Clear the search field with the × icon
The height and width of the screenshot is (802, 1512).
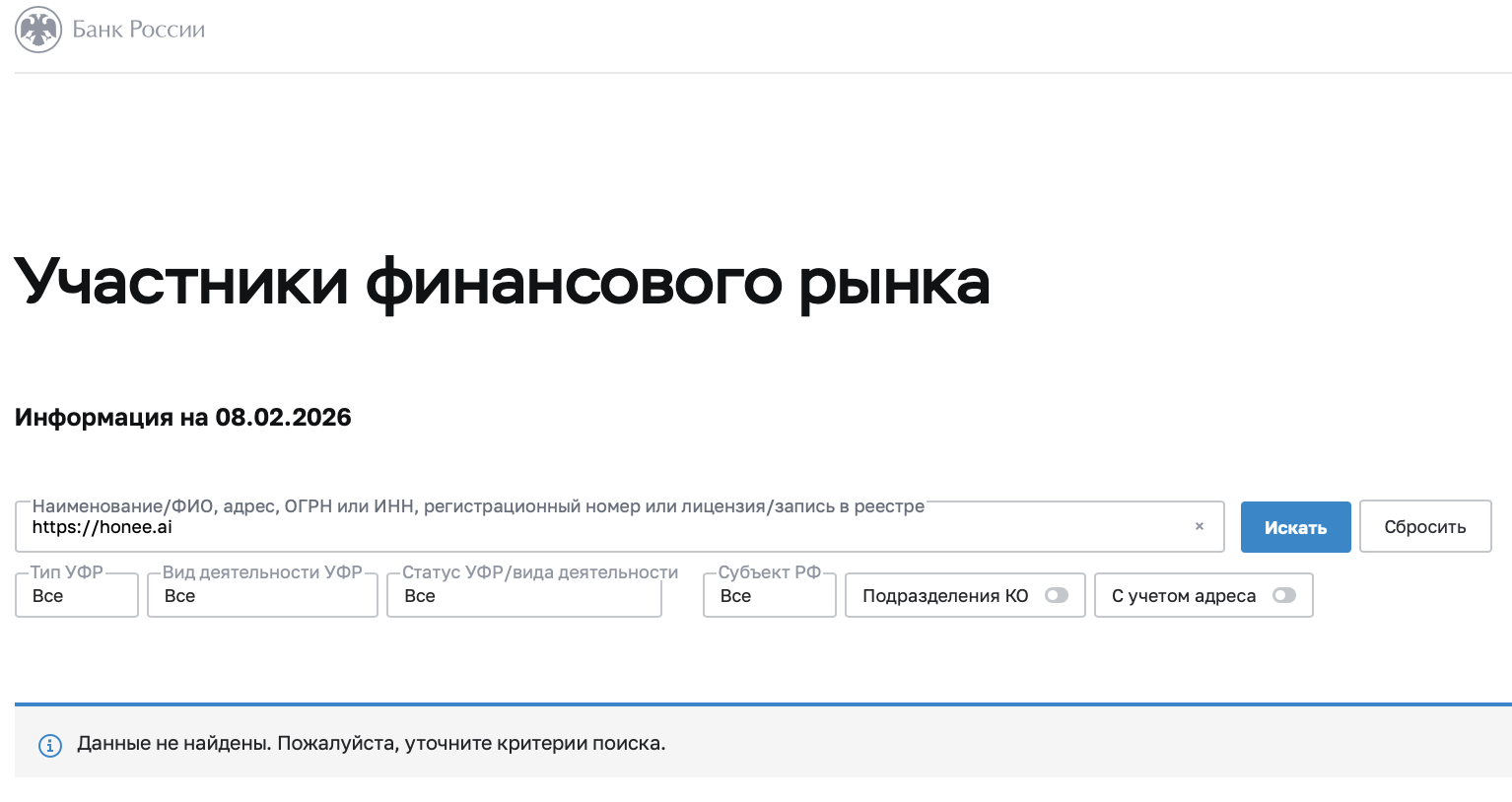pos(1199,526)
